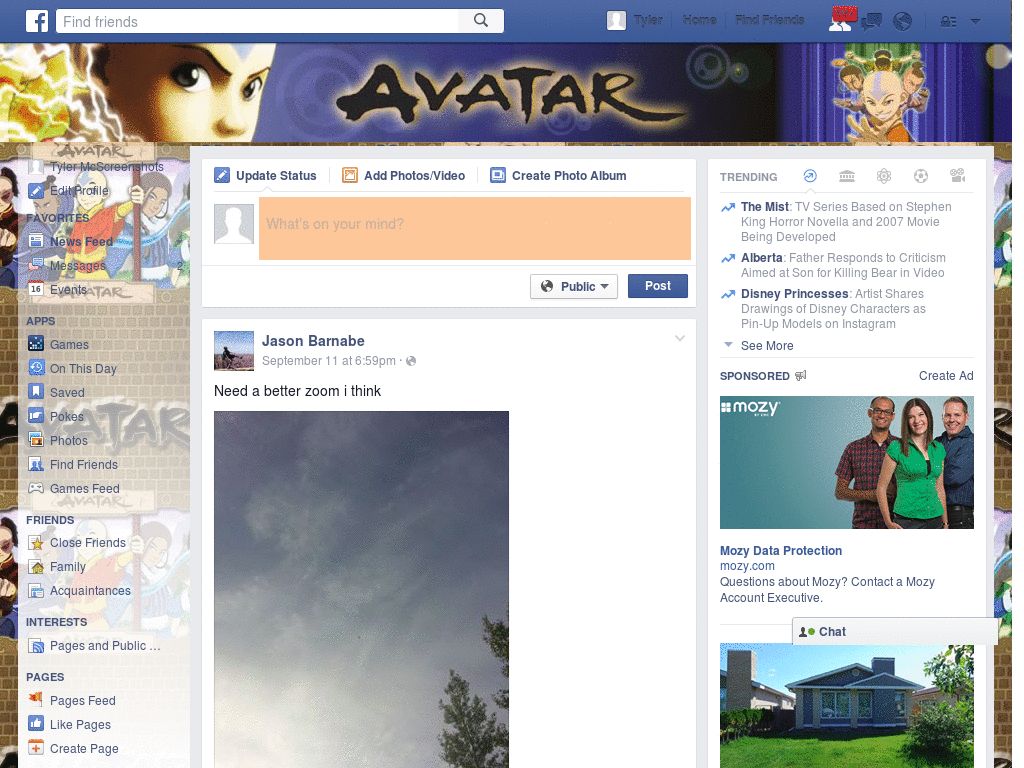Click the Post button
The image size is (1024, 768).
pos(657,286)
